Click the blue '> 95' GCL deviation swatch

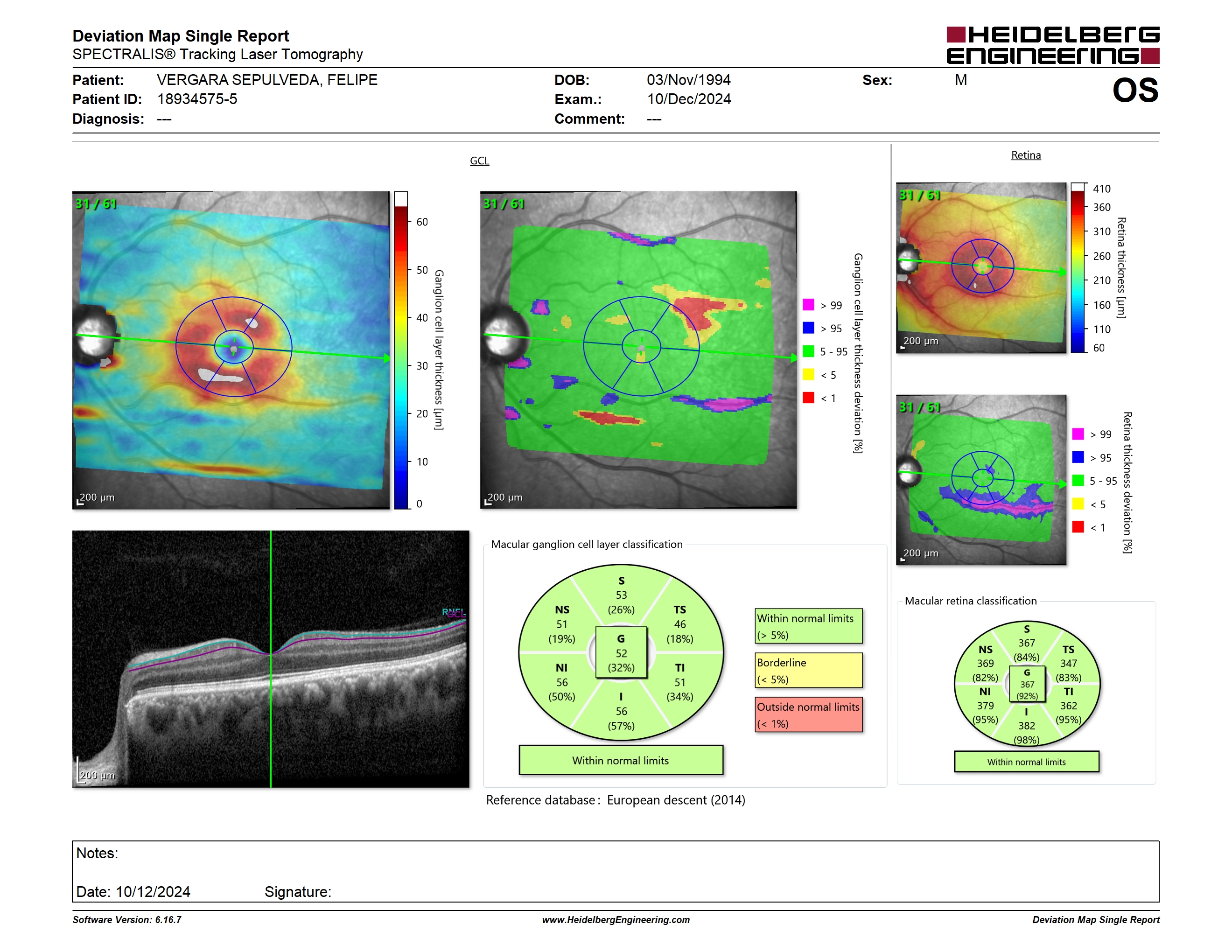point(808,328)
